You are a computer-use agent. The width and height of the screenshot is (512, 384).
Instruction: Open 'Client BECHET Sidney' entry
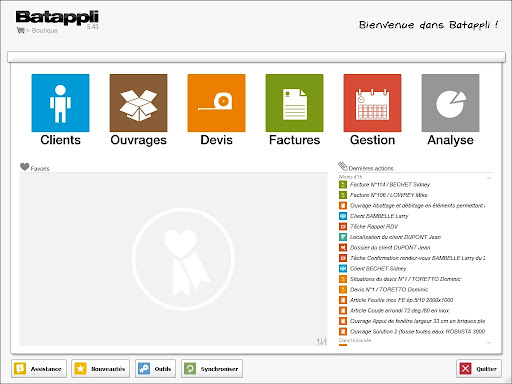coord(378,269)
